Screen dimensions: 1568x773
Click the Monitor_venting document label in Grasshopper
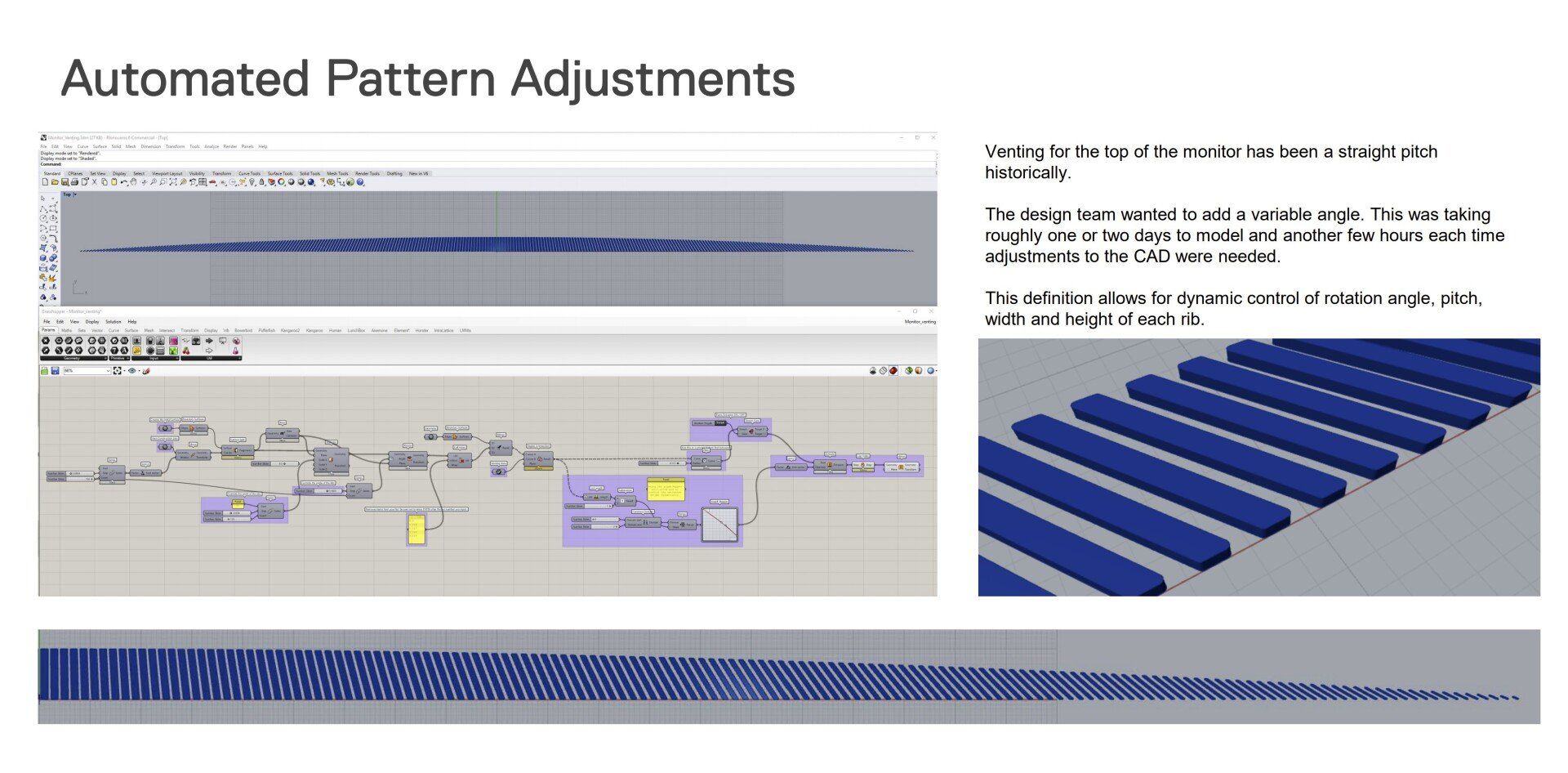(x=920, y=321)
